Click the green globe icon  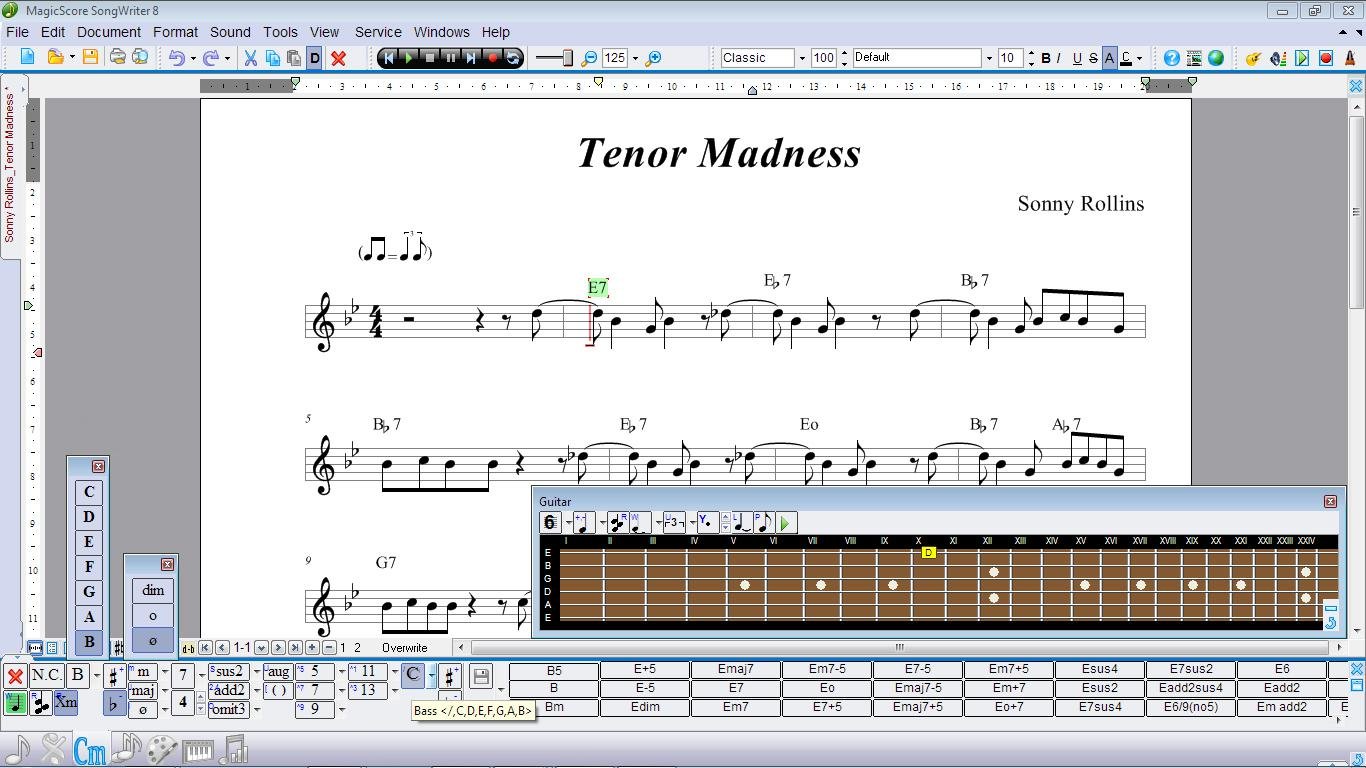point(1216,58)
